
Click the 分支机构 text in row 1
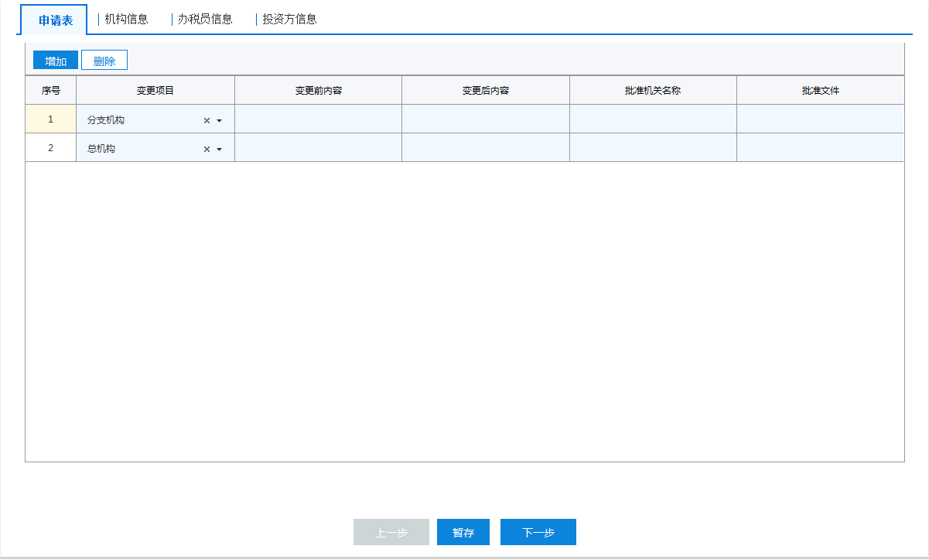(105, 120)
